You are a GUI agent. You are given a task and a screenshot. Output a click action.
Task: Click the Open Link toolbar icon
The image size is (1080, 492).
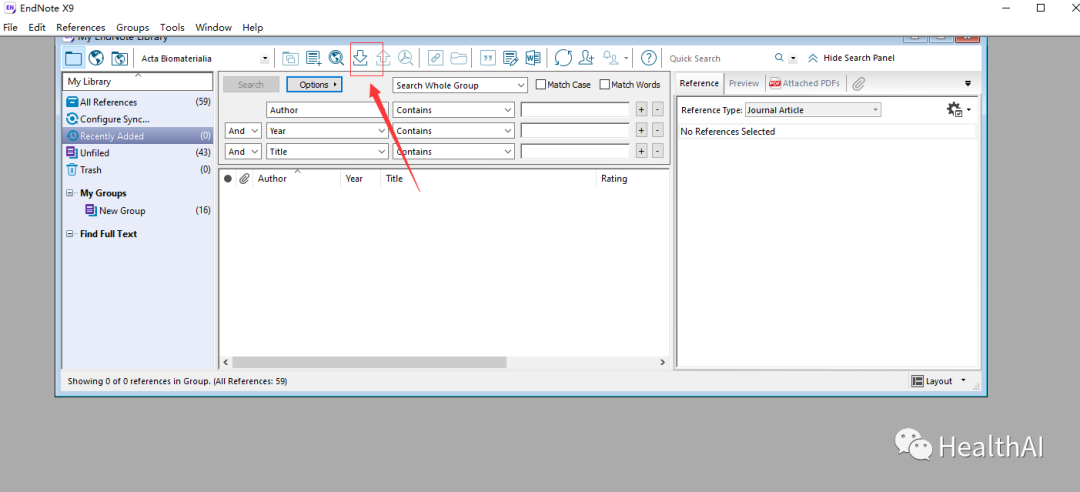pyautogui.click(x=435, y=59)
